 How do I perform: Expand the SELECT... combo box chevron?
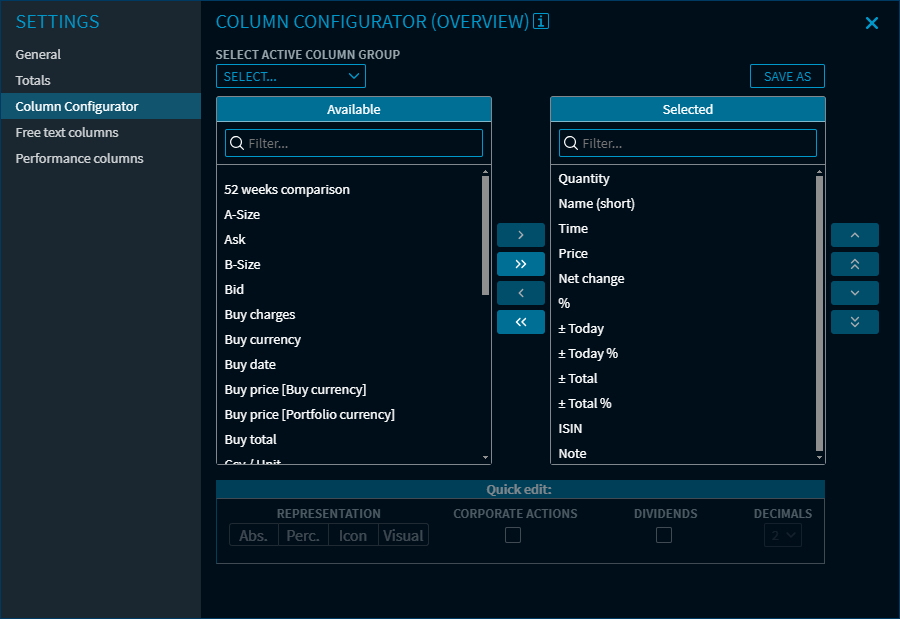[353, 75]
